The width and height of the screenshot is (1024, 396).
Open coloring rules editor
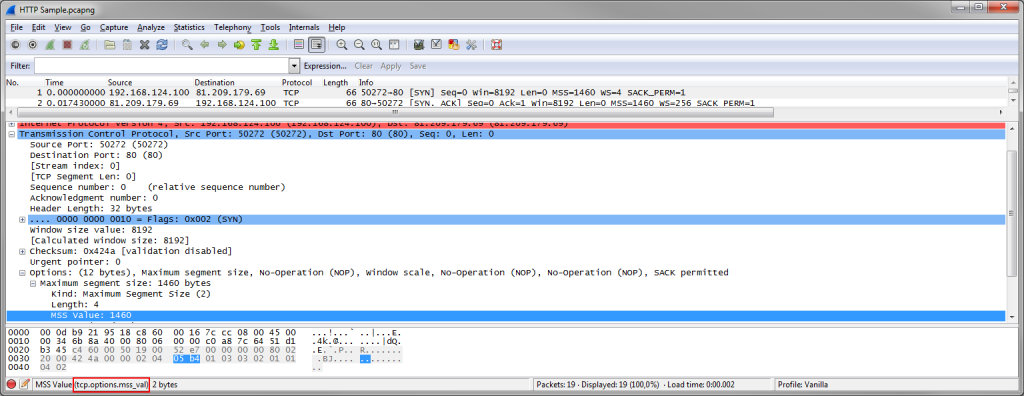[453, 45]
